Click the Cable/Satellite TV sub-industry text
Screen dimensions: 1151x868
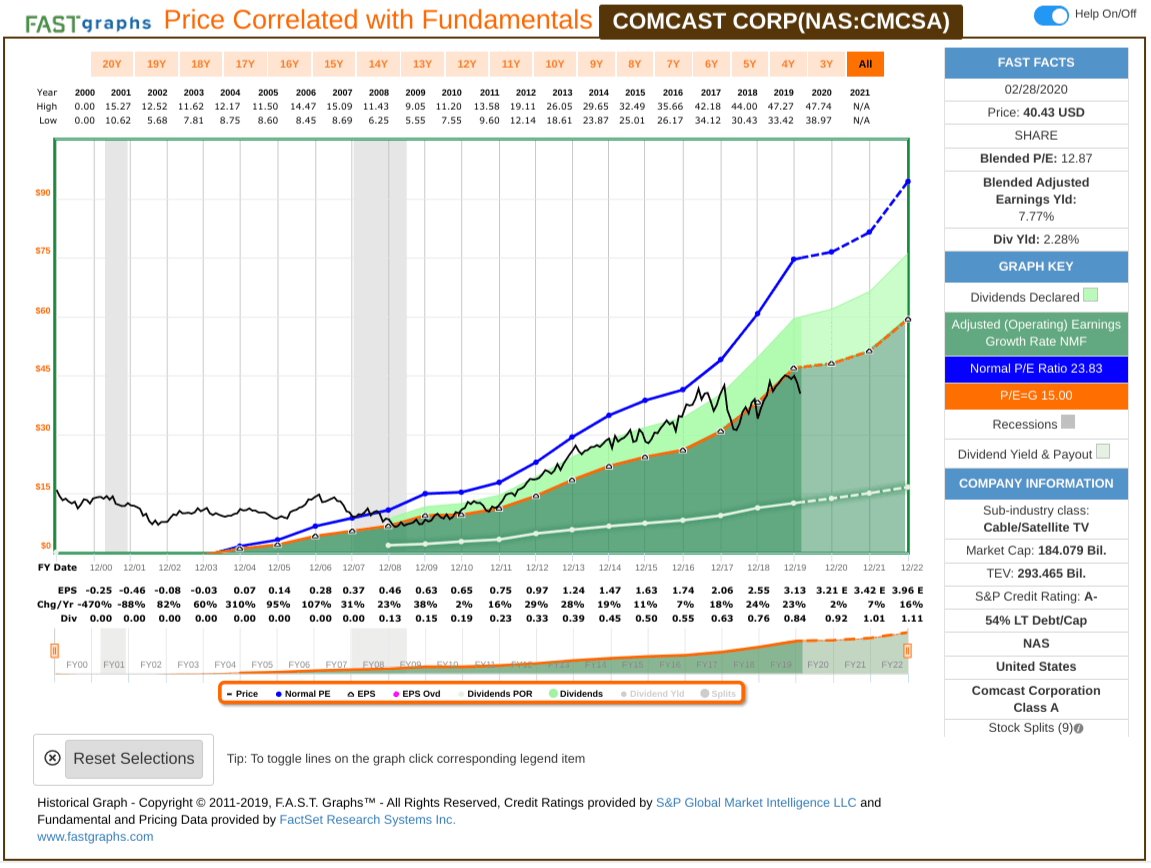coord(1036,527)
